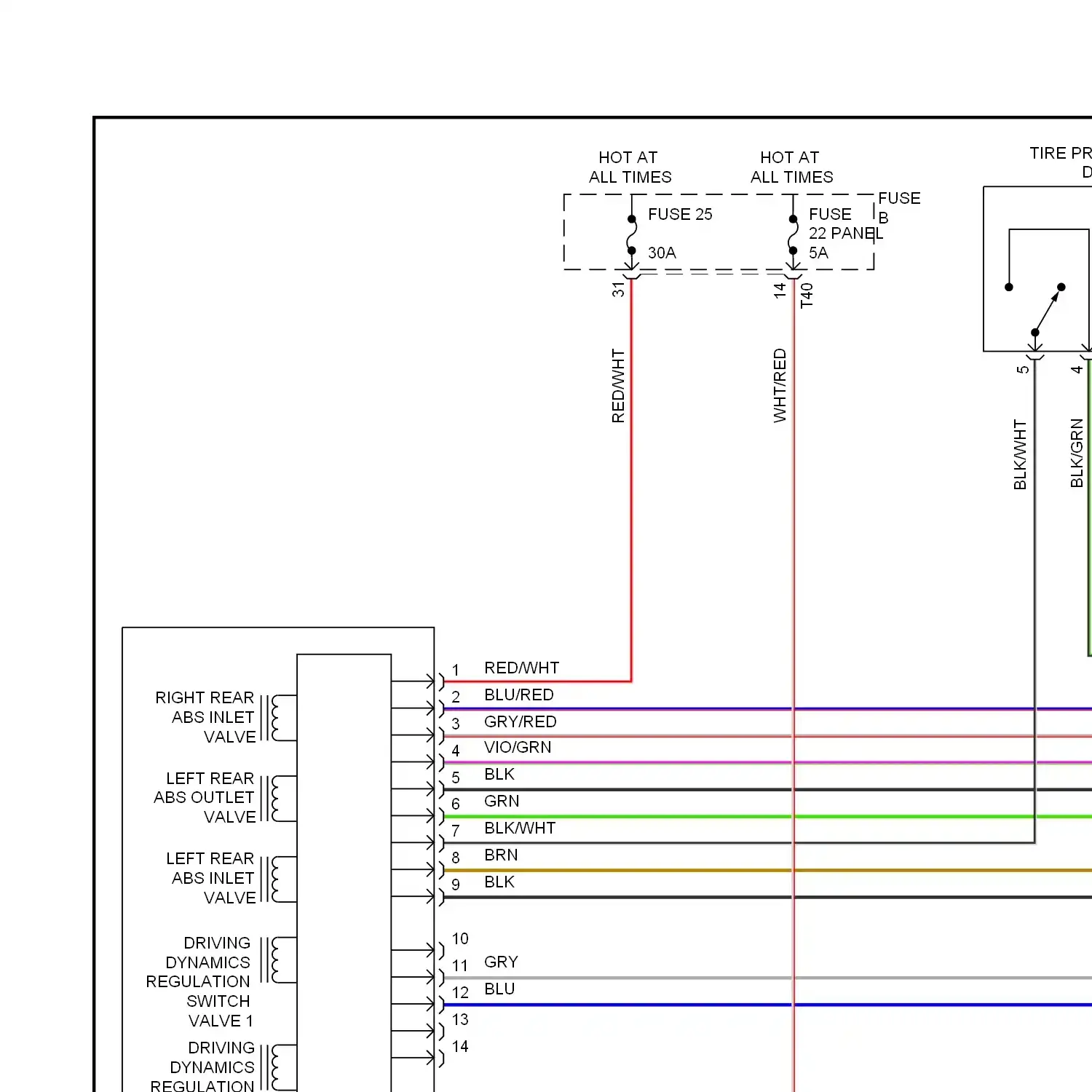The height and width of the screenshot is (1092, 1092).
Task: Click the RIGHT REAR ABS INLET VALVE label
Action: (205, 717)
